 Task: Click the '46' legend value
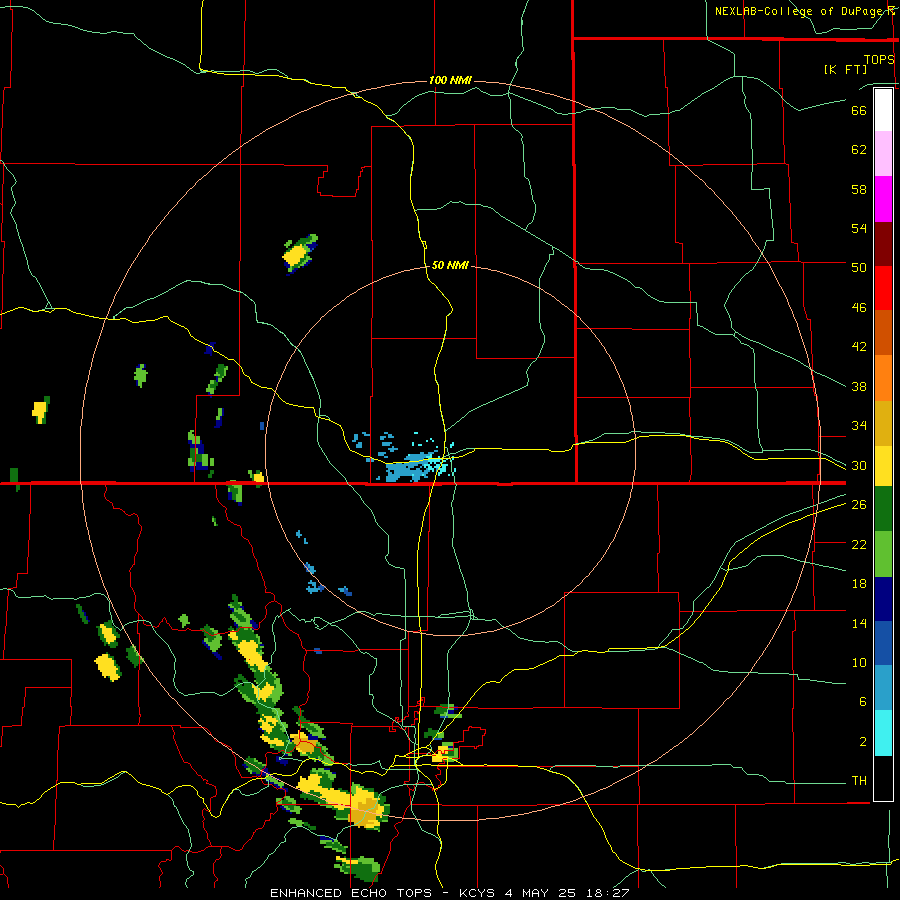[859, 307]
